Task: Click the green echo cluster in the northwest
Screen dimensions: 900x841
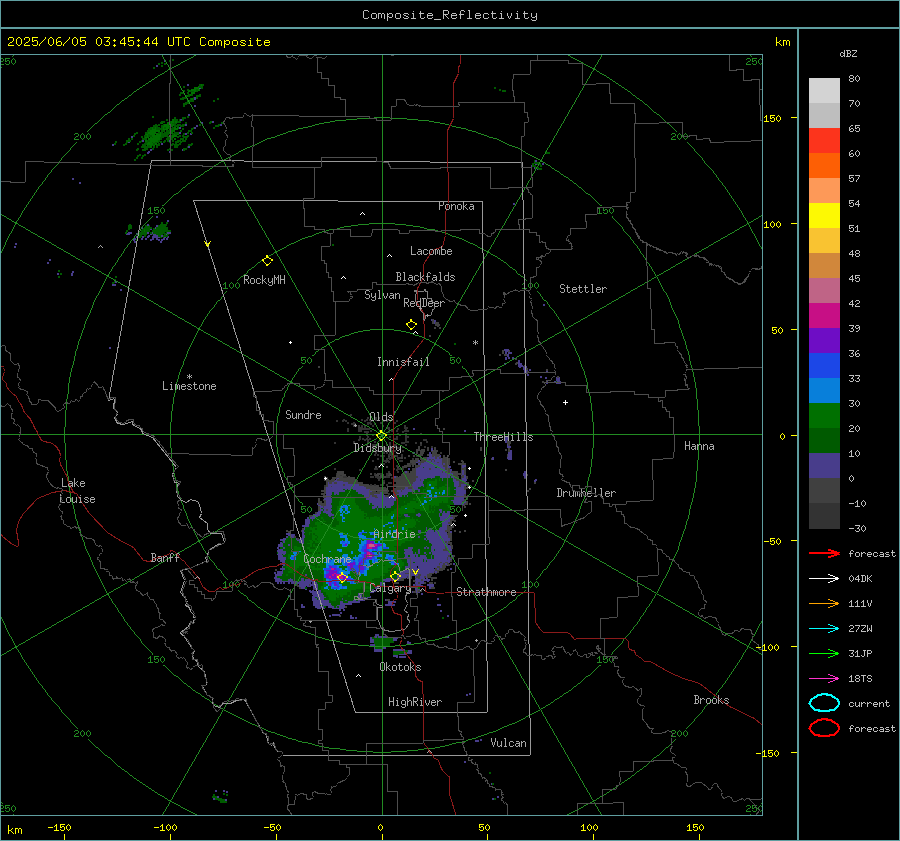Action: pyautogui.click(x=162, y=136)
